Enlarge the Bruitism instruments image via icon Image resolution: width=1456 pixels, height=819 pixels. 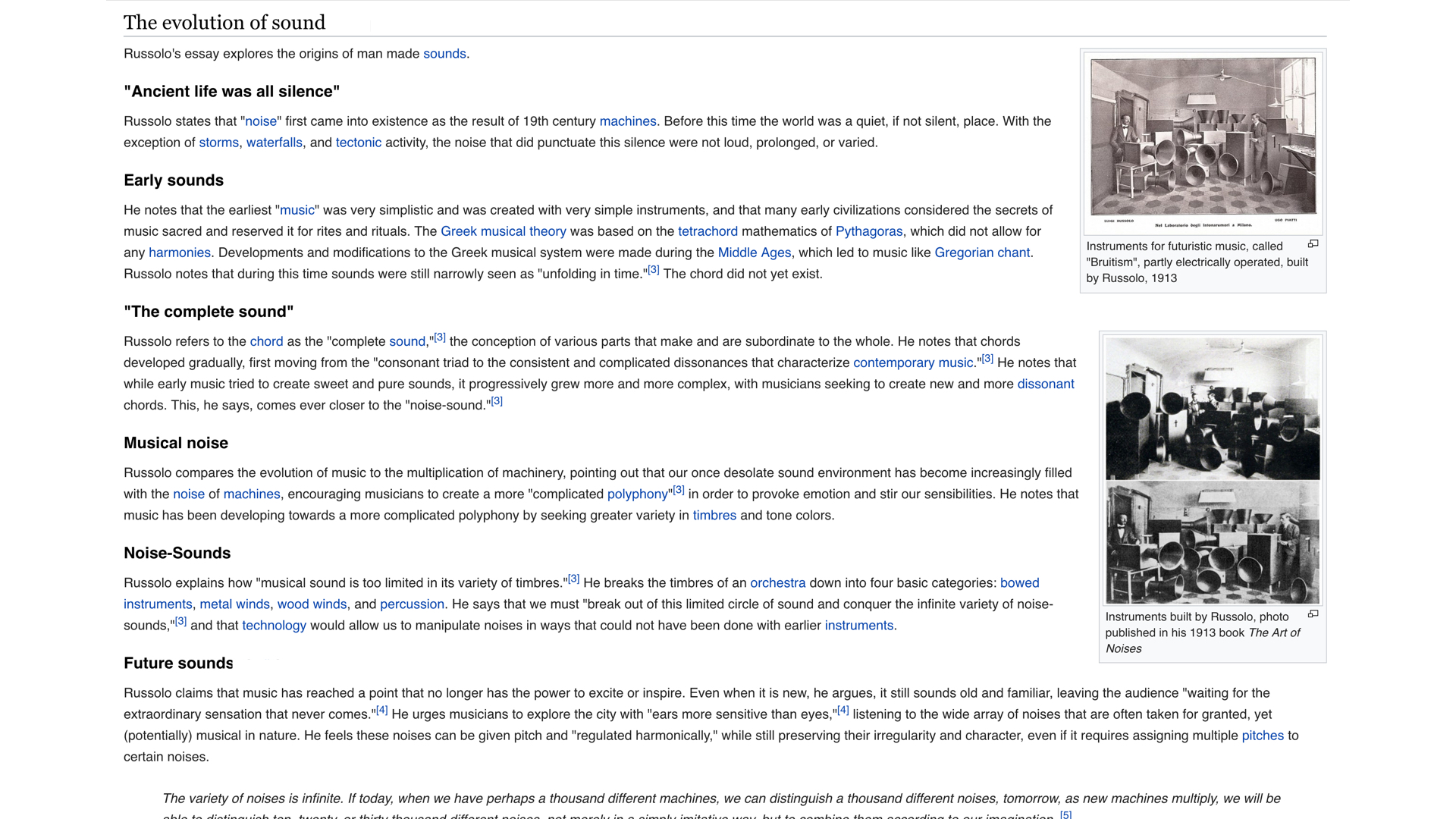1313,244
